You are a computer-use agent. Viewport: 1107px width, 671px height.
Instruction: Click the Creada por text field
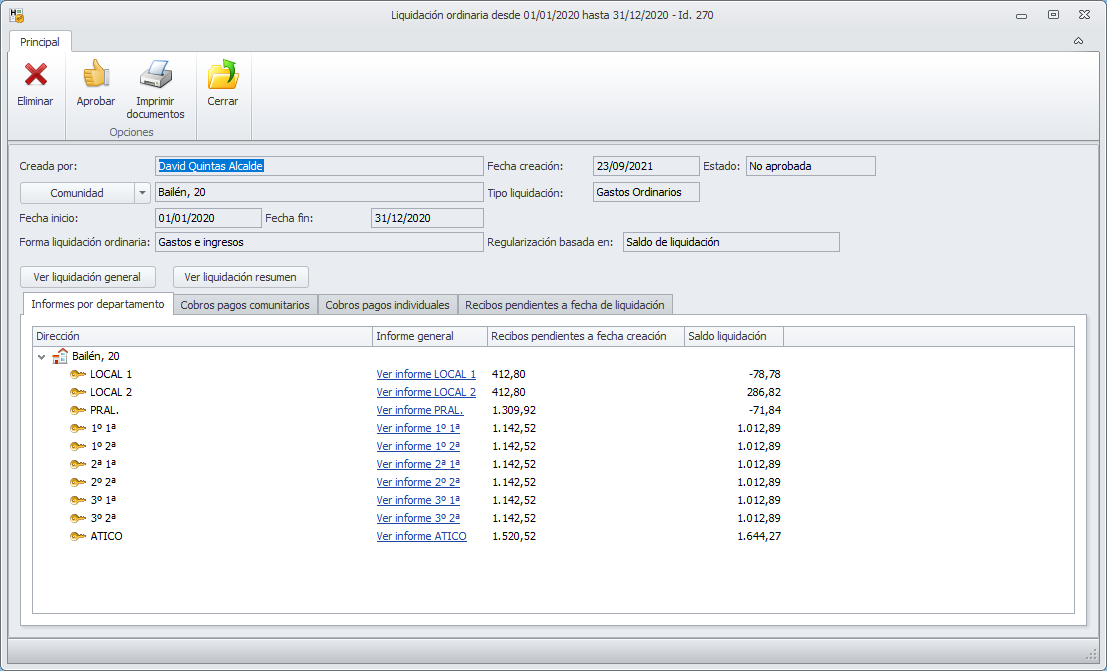tap(319, 166)
